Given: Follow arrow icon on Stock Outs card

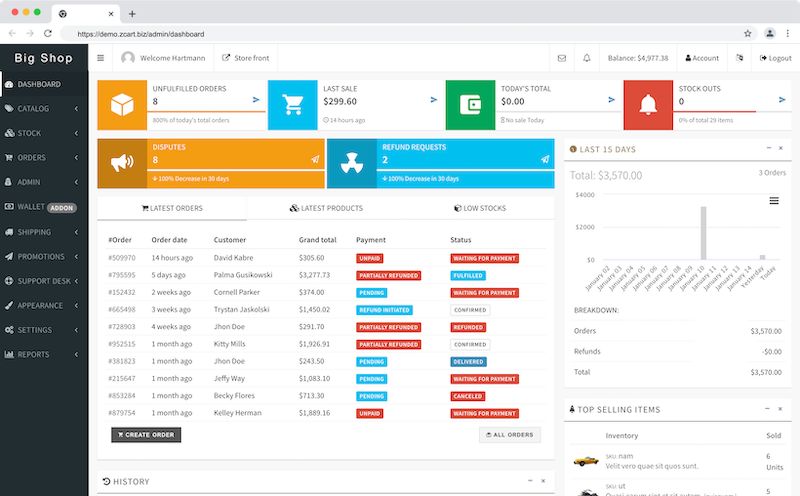Looking at the screenshot, I should pyautogui.click(x=782, y=100).
